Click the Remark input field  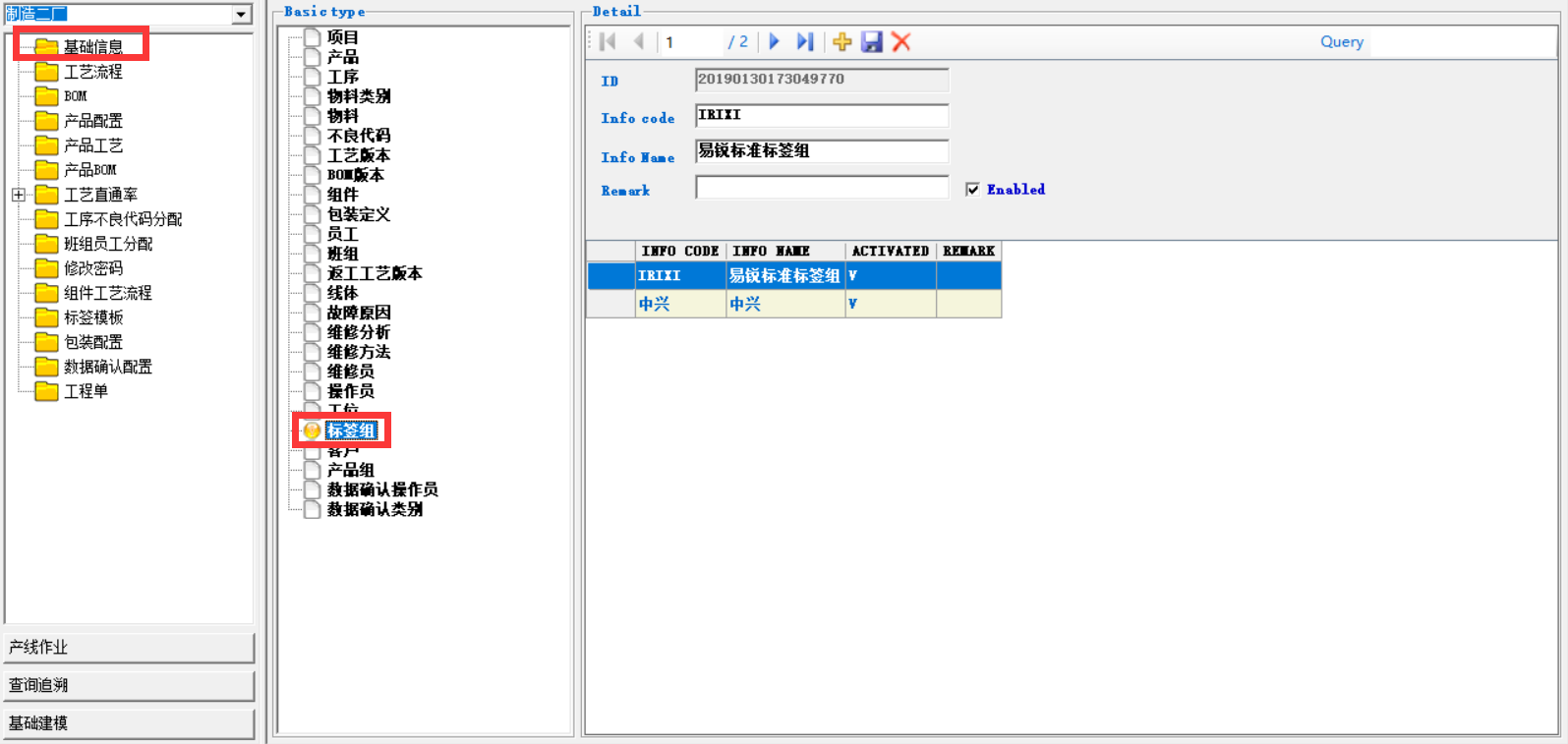click(x=821, y=188)
